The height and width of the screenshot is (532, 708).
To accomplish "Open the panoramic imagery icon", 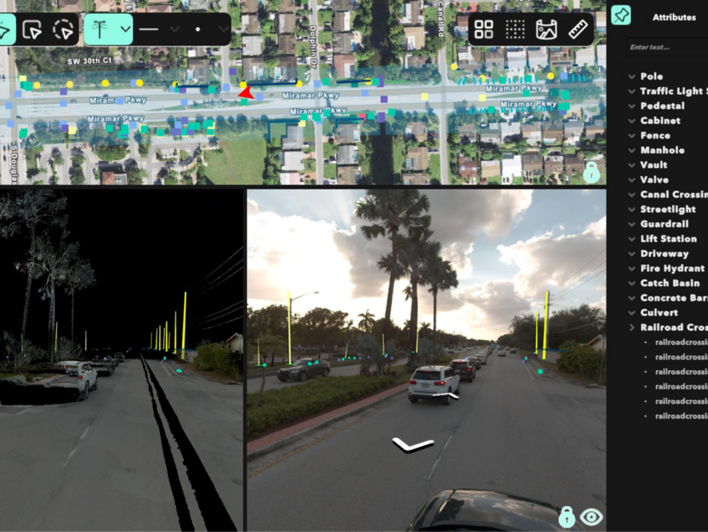I will (x=546, y=30).
